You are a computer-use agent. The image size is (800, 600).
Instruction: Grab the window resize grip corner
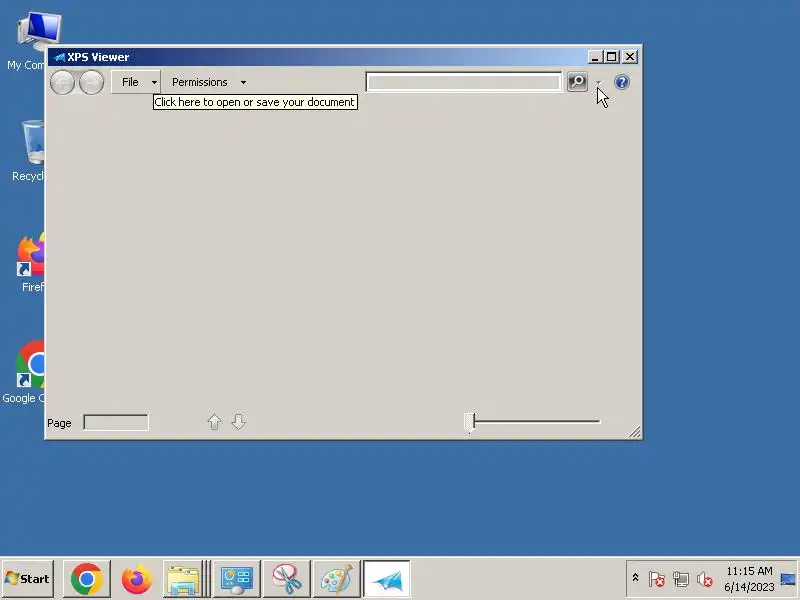[634, 432]
